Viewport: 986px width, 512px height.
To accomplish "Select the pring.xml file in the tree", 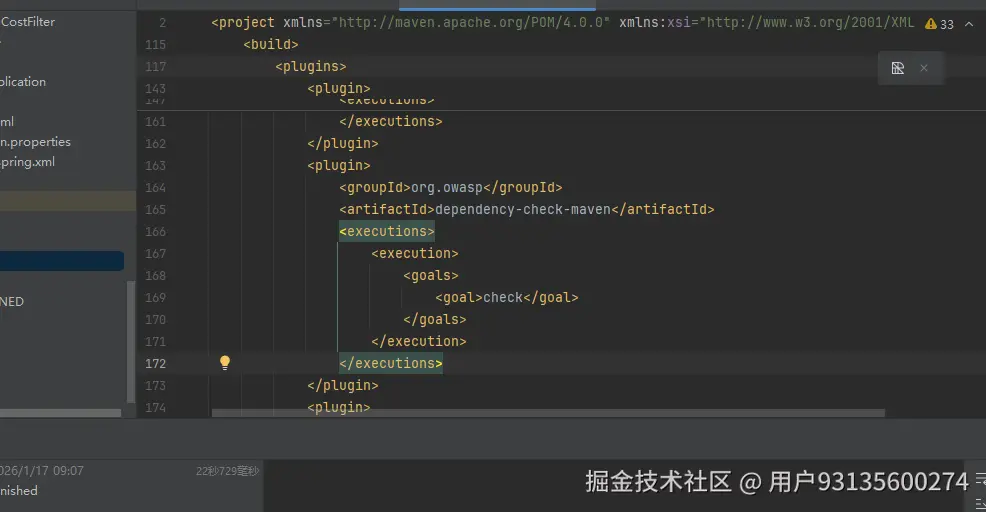I will point(27,162).
